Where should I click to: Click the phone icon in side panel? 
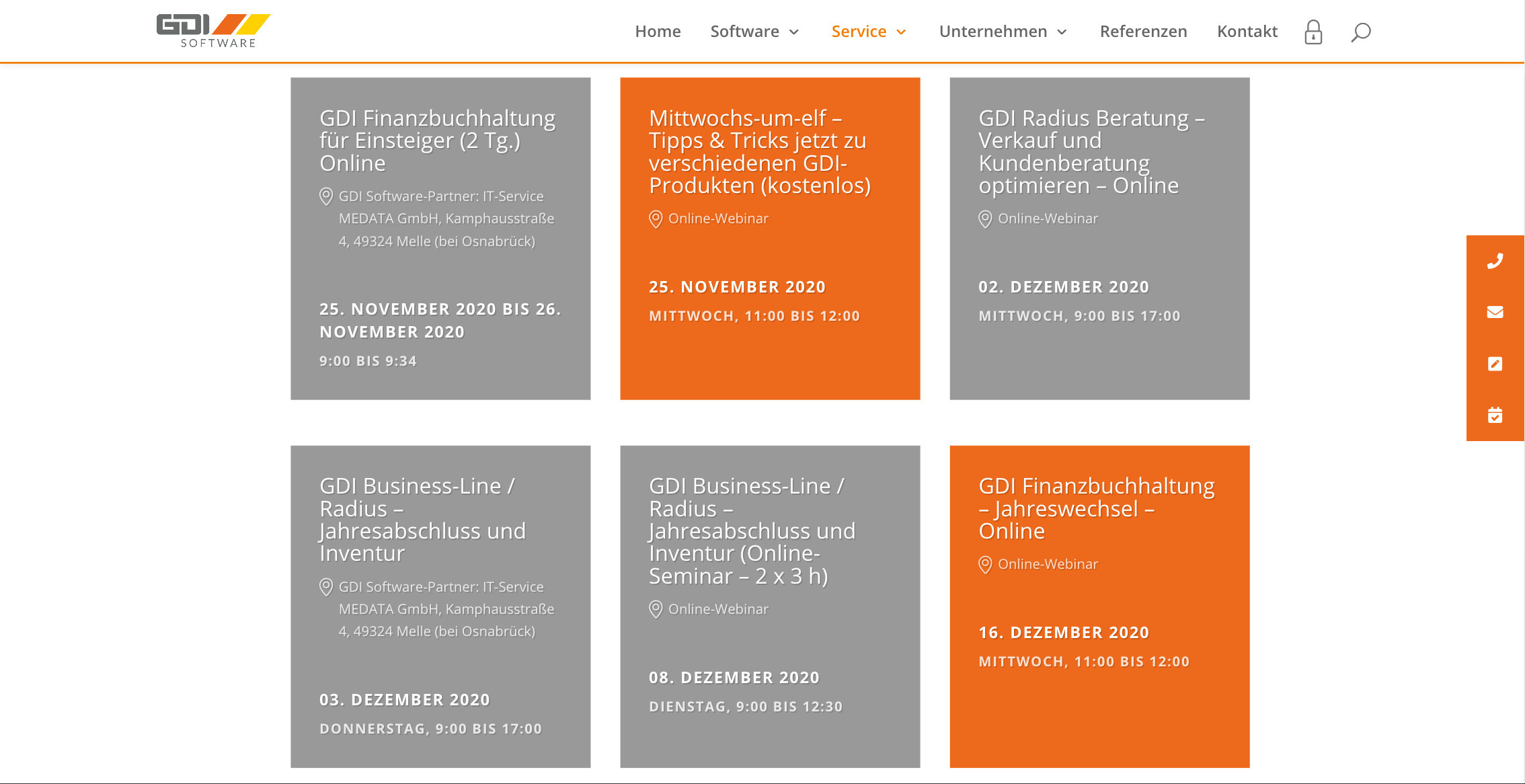(1495, 261)
